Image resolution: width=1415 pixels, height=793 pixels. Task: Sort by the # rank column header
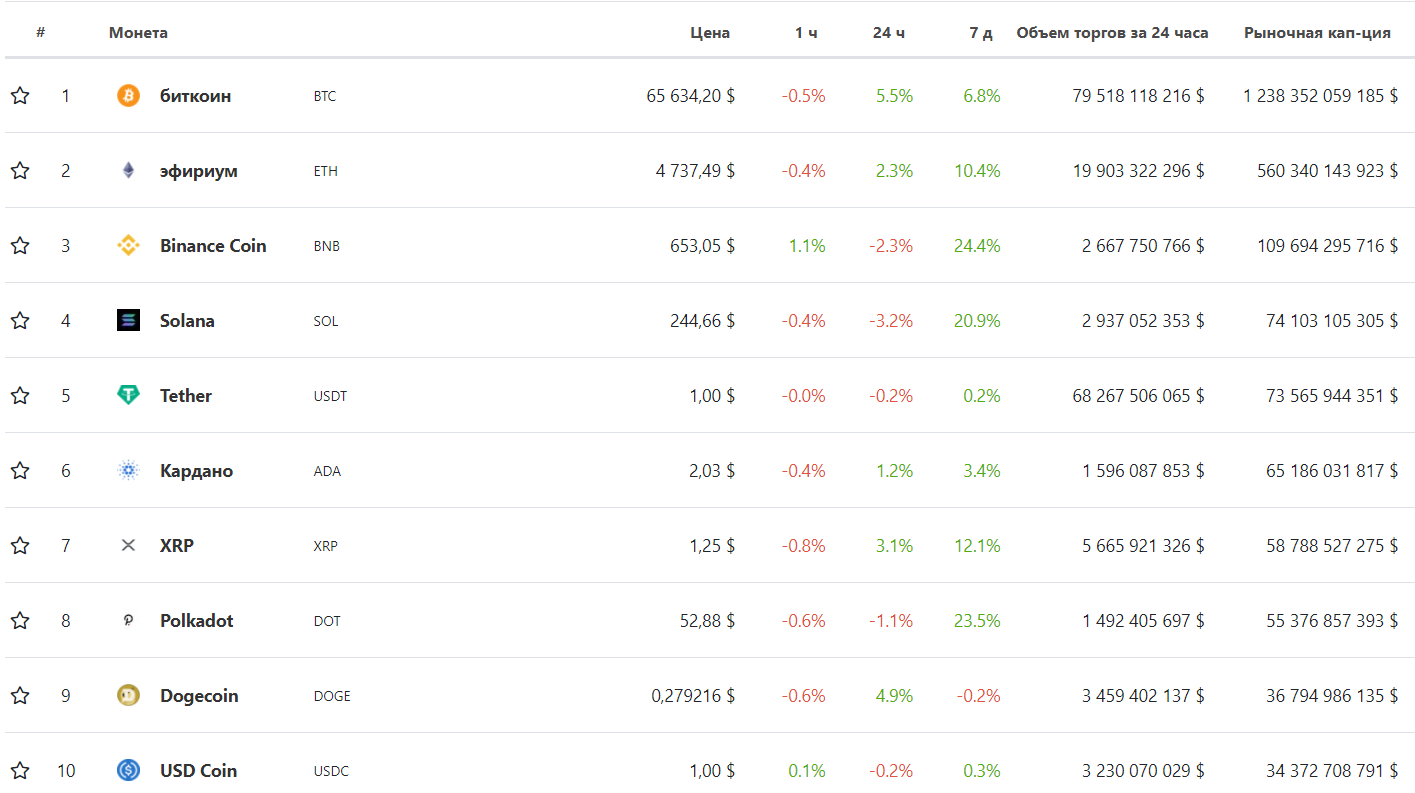(40, 33)
